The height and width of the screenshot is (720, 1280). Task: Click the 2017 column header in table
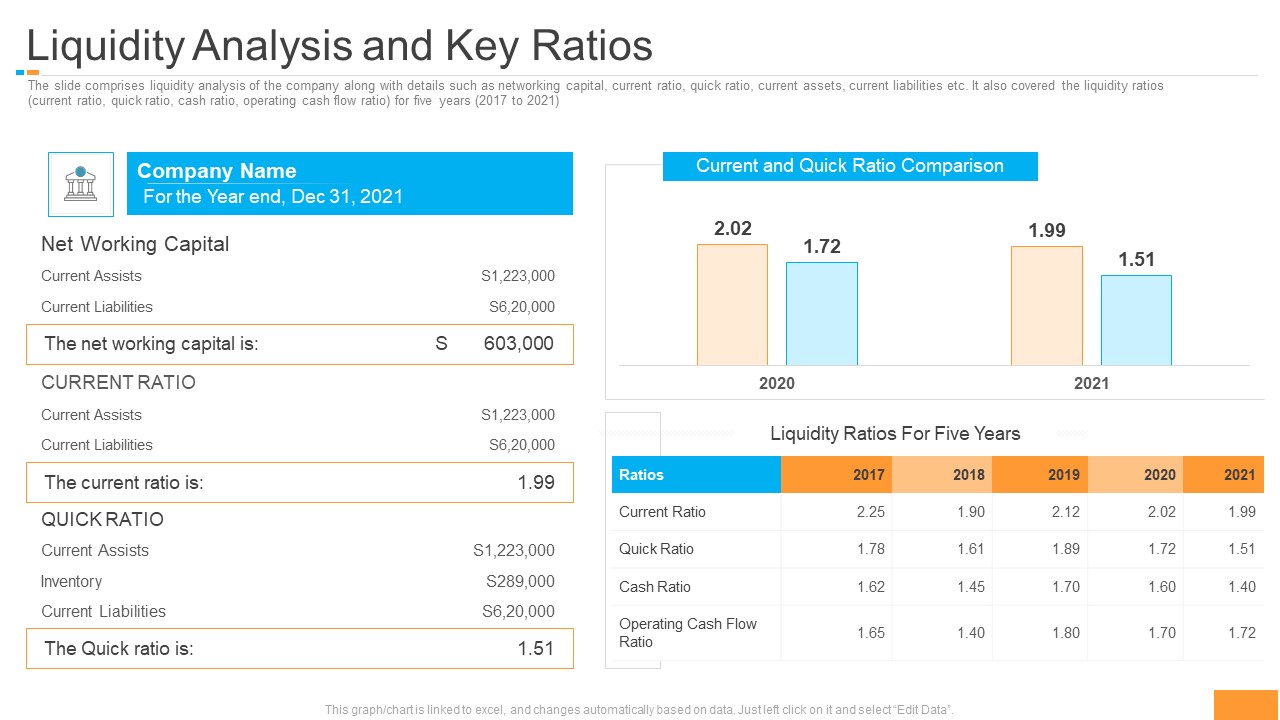coord(836,475)
